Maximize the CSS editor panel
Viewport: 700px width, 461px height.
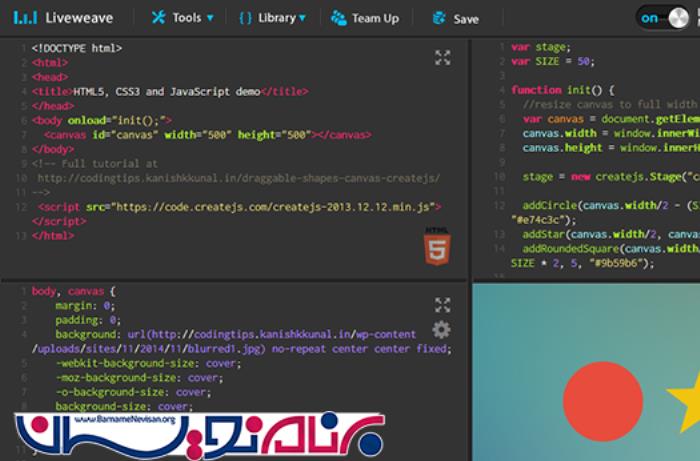[443, 305]
